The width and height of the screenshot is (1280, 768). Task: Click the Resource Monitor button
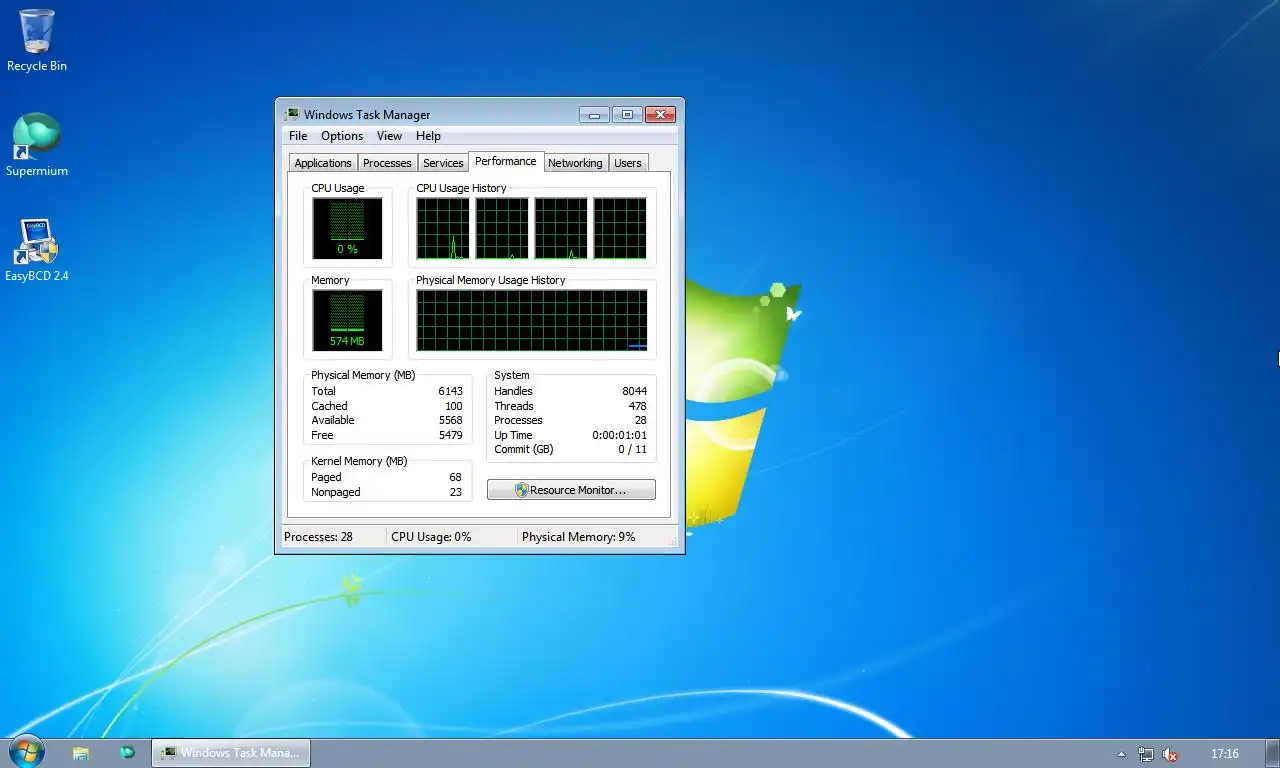(571, 490)
